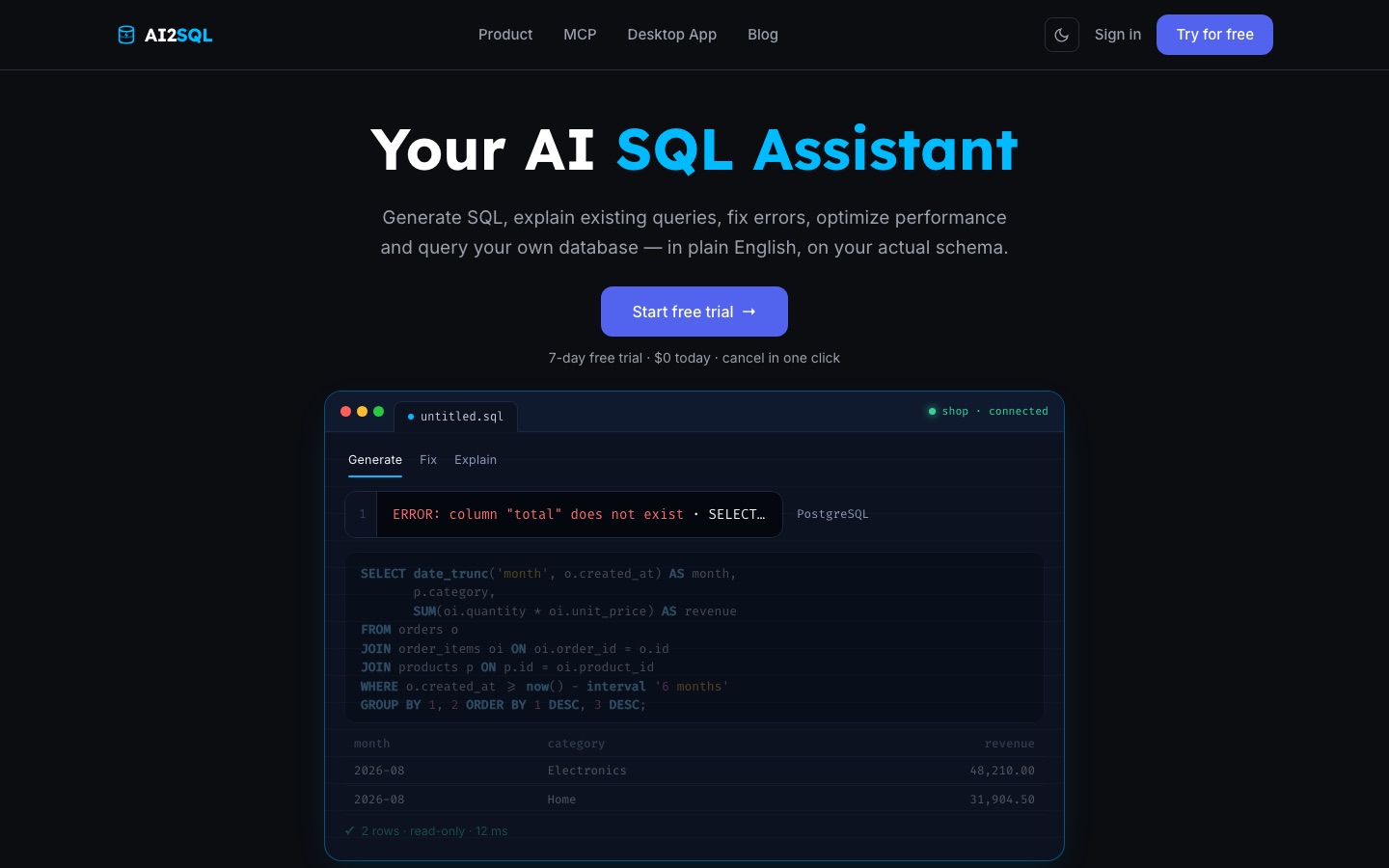Screen dimensions: 1389x868
Task: Click the generated SQL code block
Action: pyautogui.click(x=694, y=638)
